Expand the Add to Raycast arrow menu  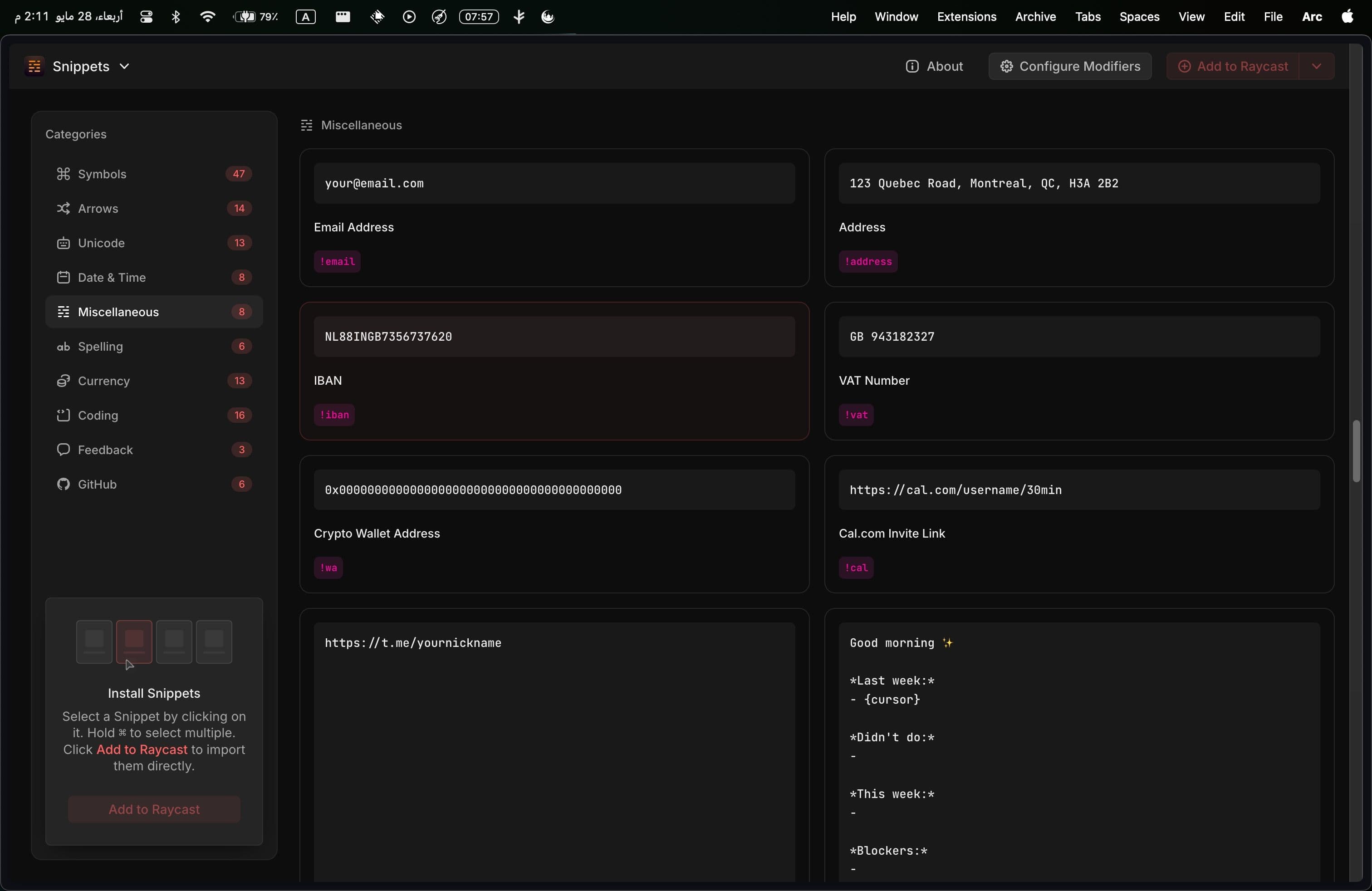(1316, 66)
